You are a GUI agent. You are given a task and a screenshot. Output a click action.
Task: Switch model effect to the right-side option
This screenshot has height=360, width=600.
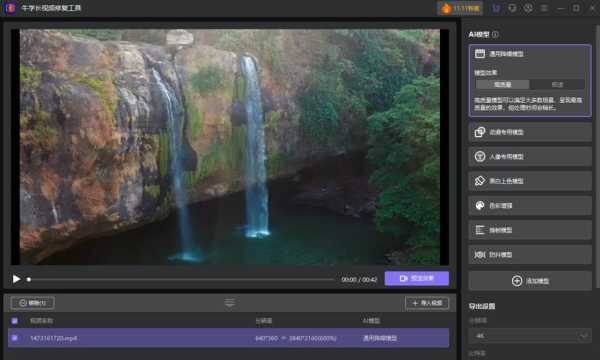(x=557, y=85)
